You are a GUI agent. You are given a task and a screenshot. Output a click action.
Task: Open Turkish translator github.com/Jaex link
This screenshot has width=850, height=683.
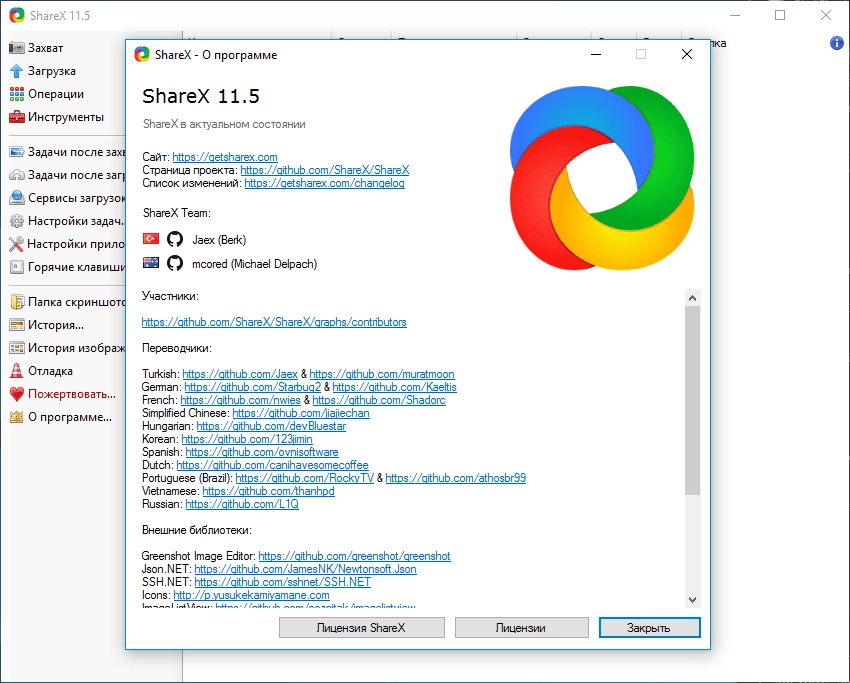click(240, 373)
